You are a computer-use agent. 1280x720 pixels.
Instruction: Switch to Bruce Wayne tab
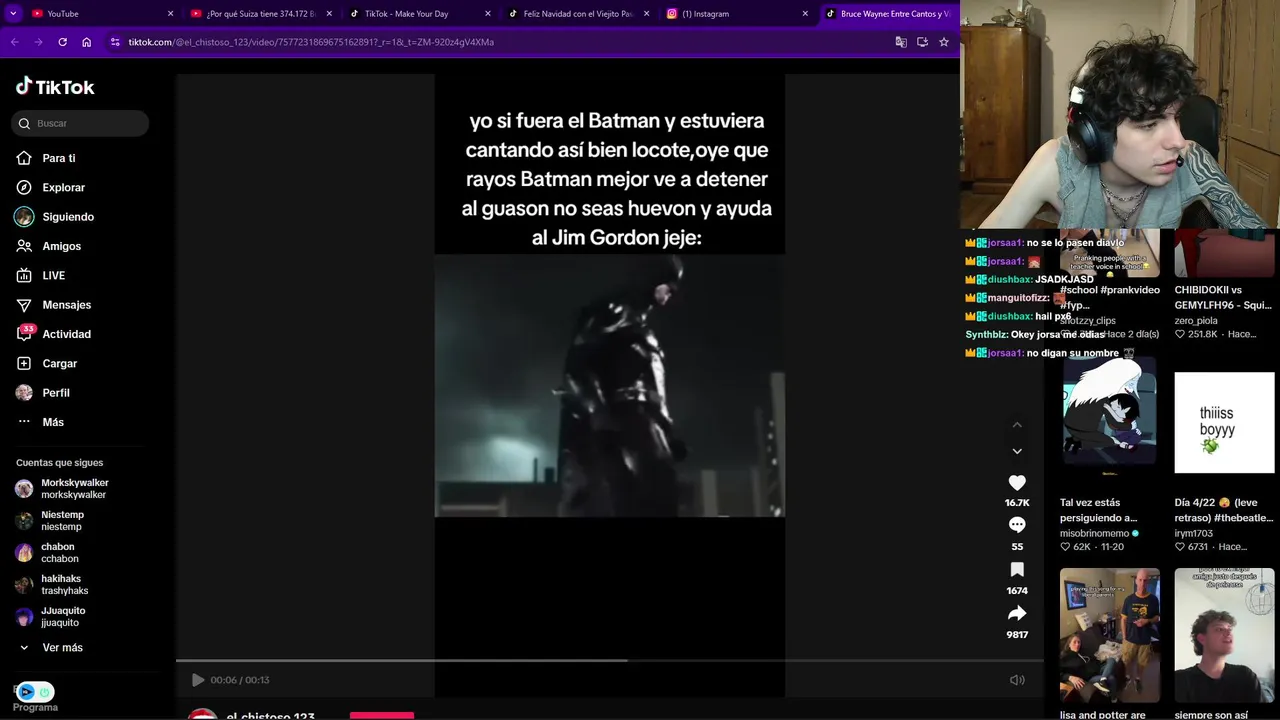pos(888,14)
